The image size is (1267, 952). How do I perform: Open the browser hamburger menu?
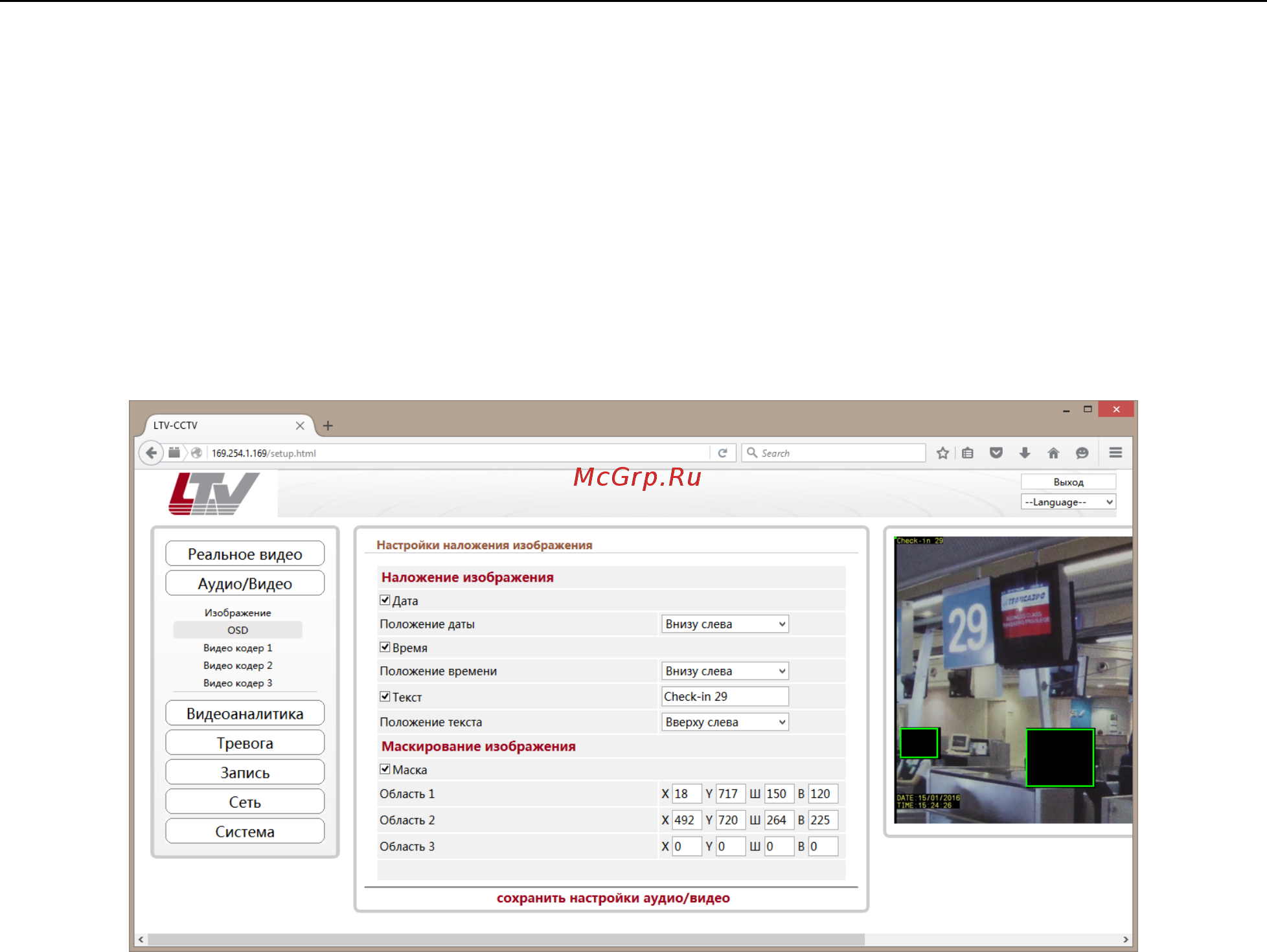point(1115,453)
